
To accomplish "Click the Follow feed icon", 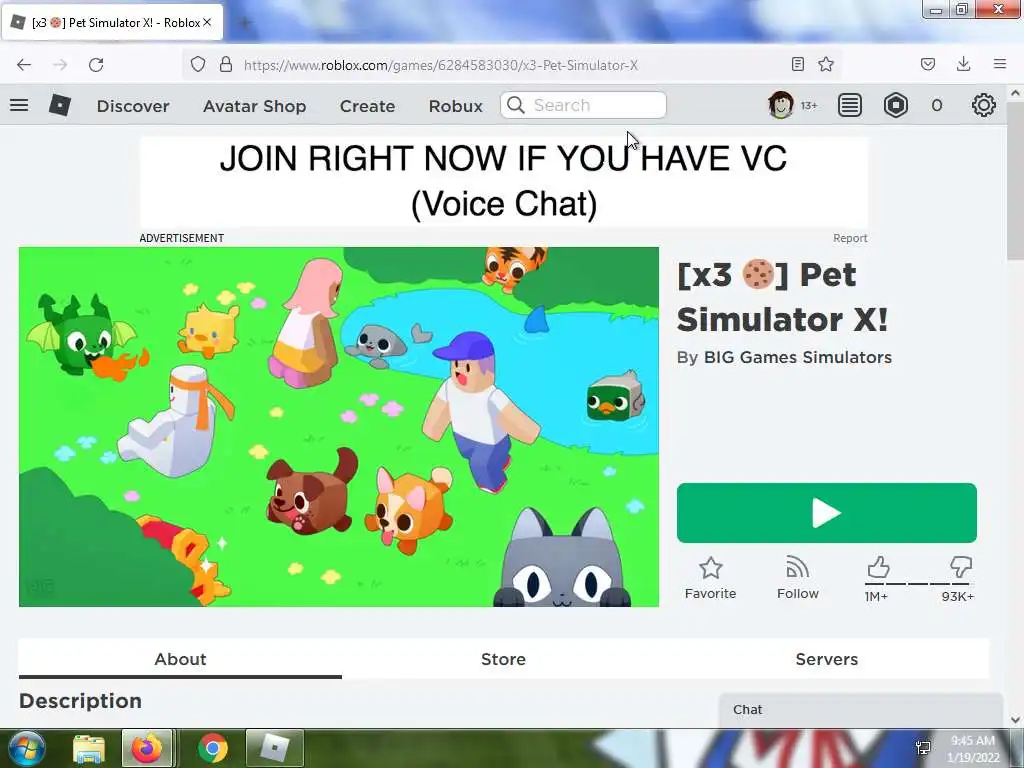I will point(797,568).
